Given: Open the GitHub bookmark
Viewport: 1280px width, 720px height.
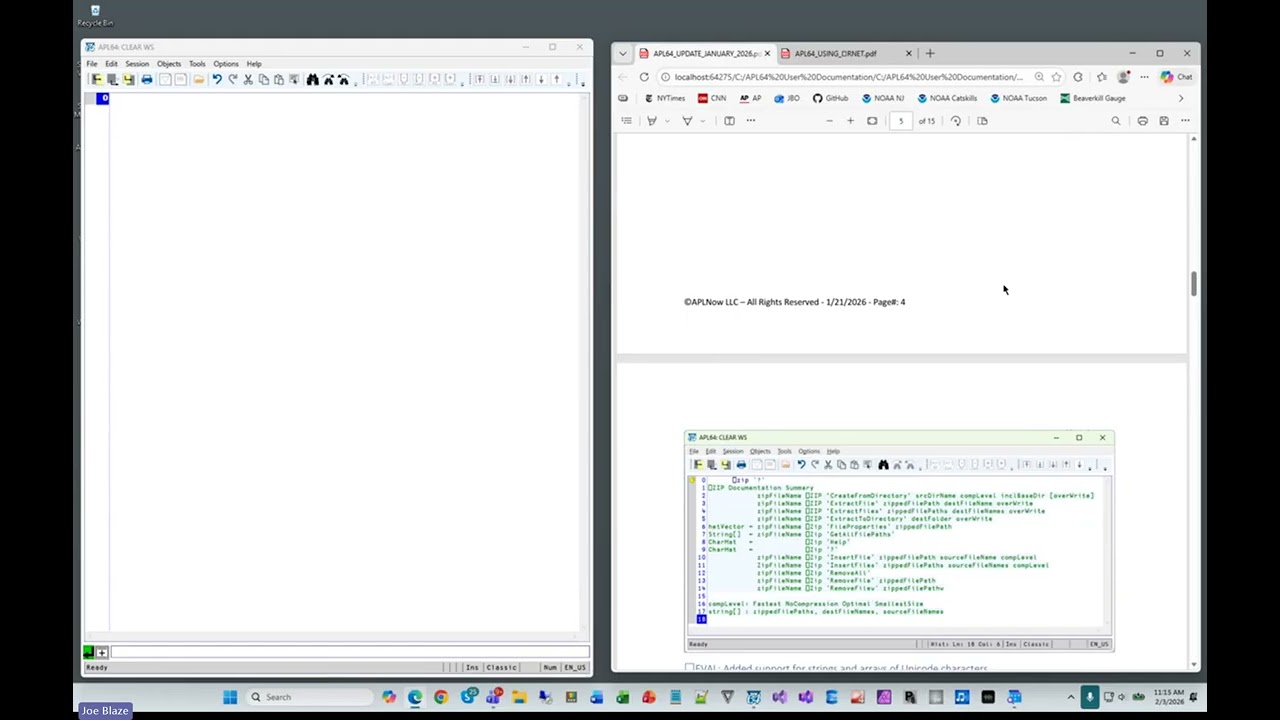Looking at the screenshot, I should point(830,98).
